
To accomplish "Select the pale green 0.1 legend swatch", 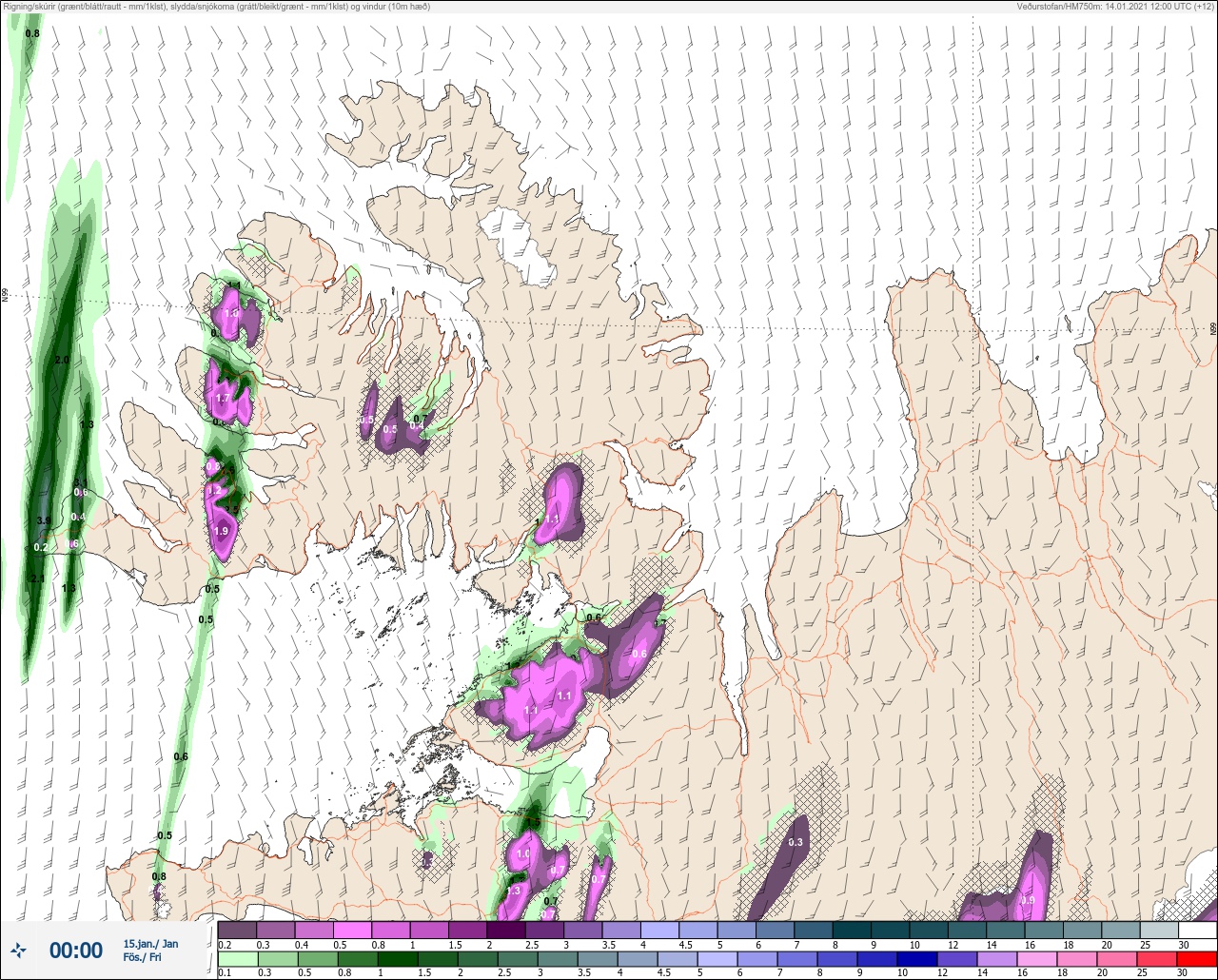I will 237,959.
